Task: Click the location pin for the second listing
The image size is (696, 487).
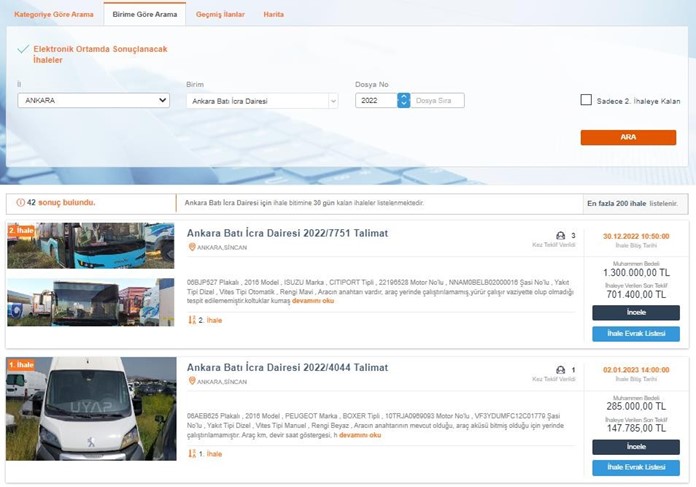Action: 192,382
